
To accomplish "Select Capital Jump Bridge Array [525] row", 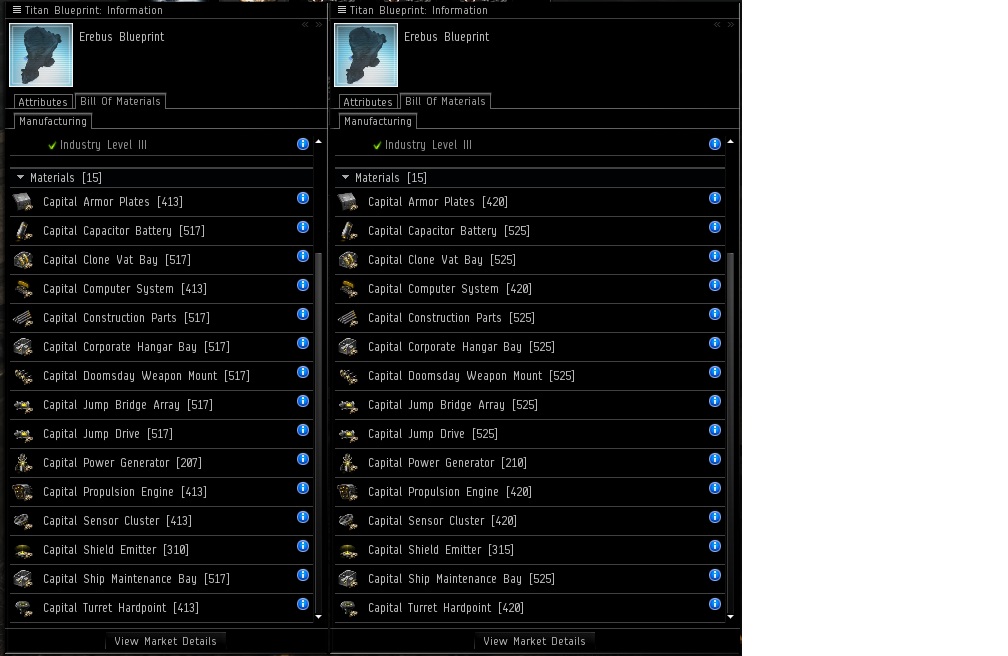I will tap(530, 405).
